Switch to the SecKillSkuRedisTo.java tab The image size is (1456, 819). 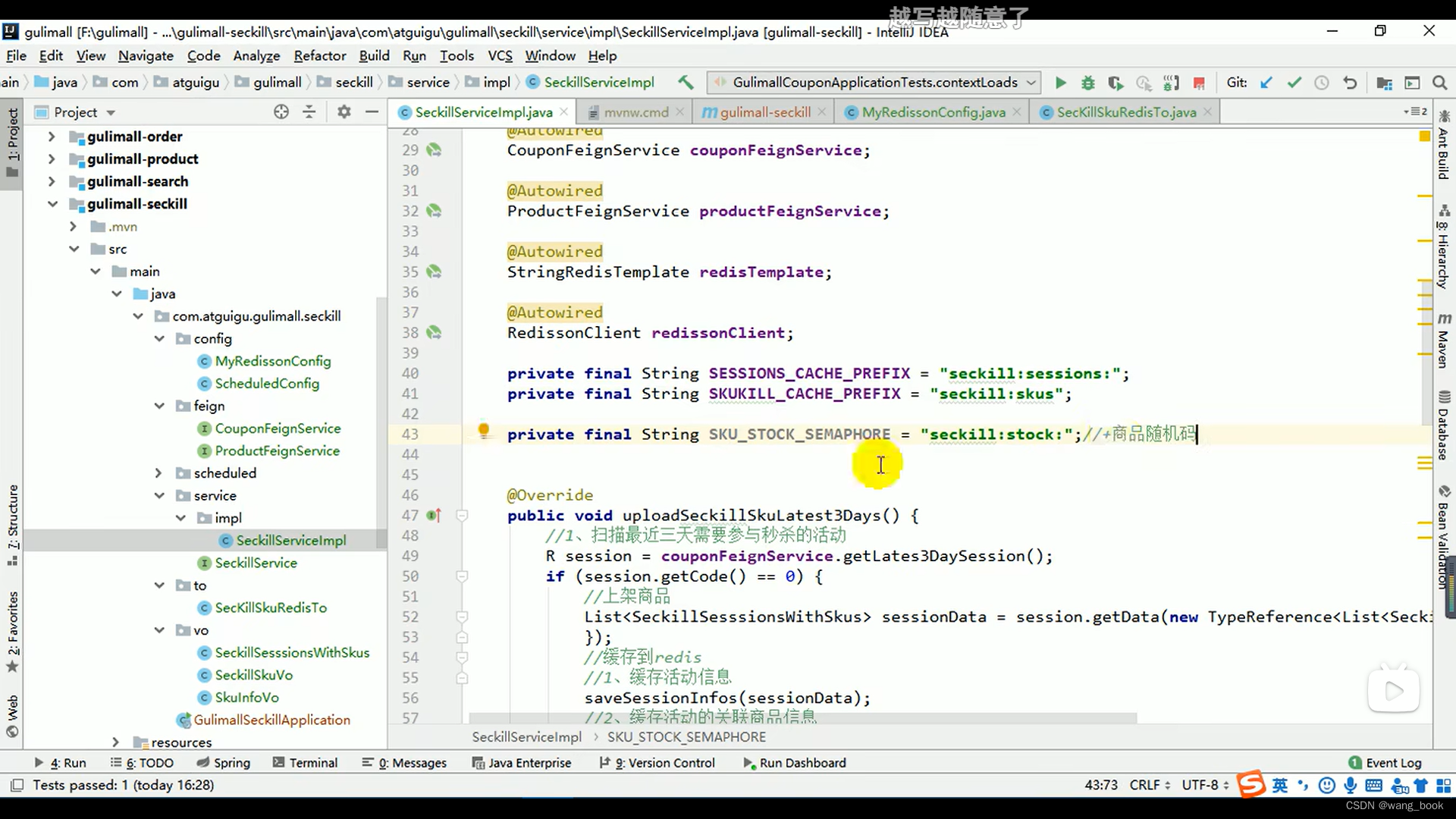(1126, 112)
